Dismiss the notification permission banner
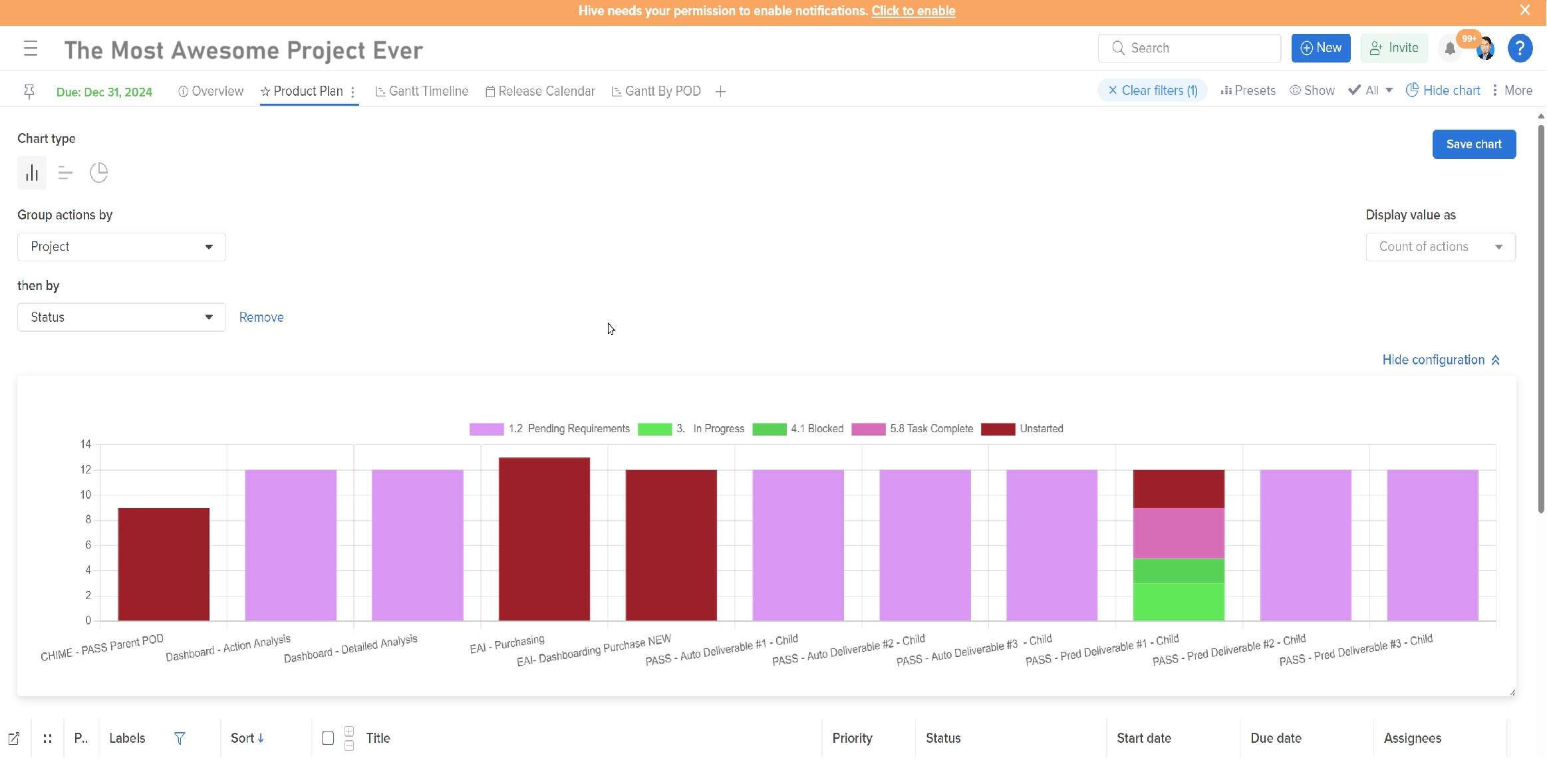This screenshot has width=1547, height=784. click(1525, 10)
